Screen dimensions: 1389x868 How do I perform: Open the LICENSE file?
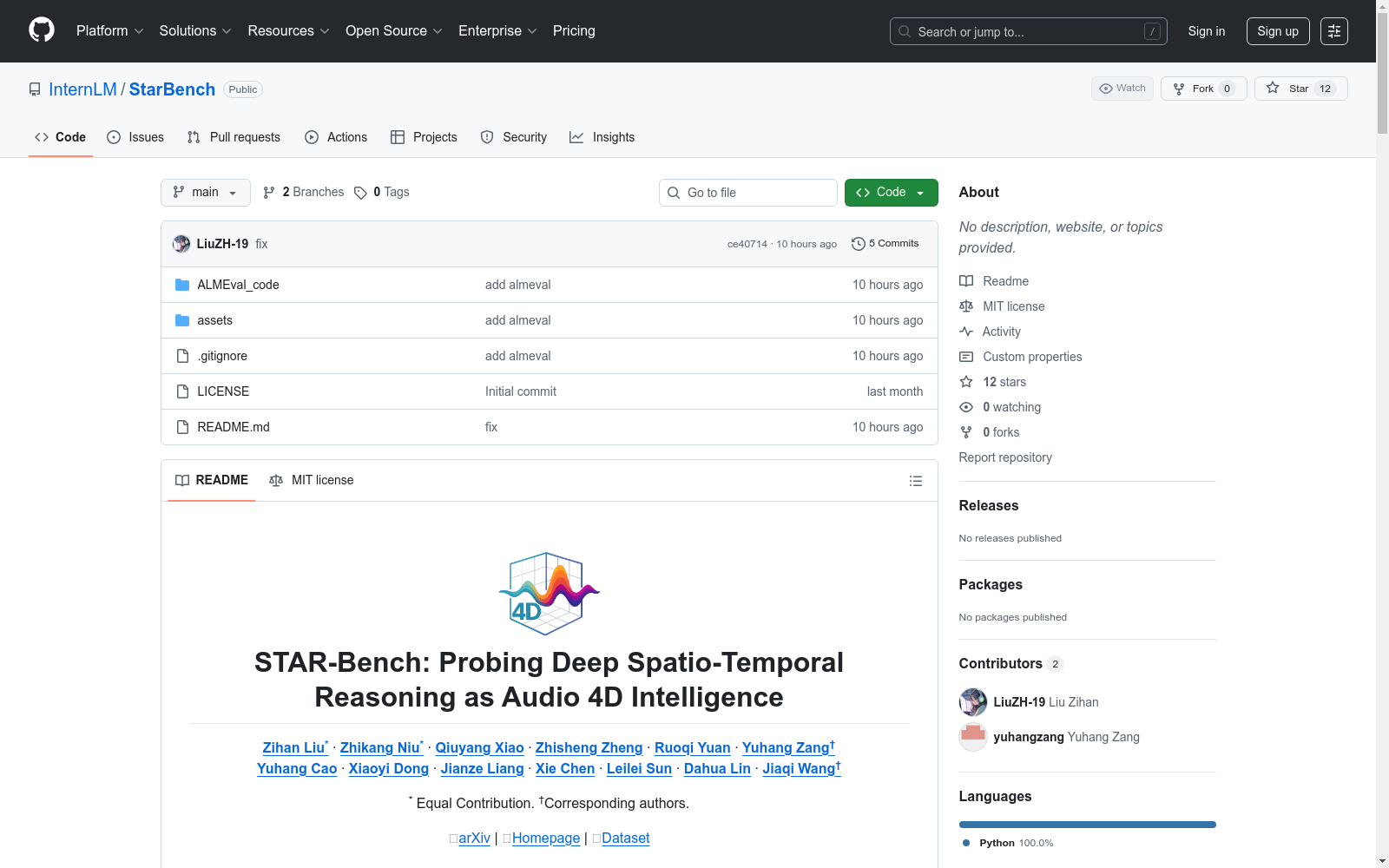pyautogui.click(x=223, y=391)
